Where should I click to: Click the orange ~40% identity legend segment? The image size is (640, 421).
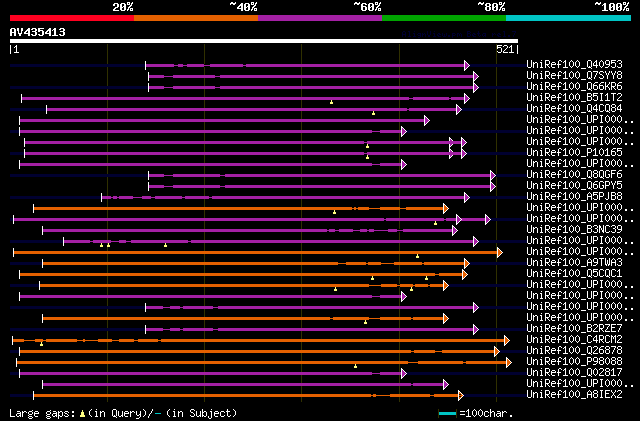click(x=196, y=18)
